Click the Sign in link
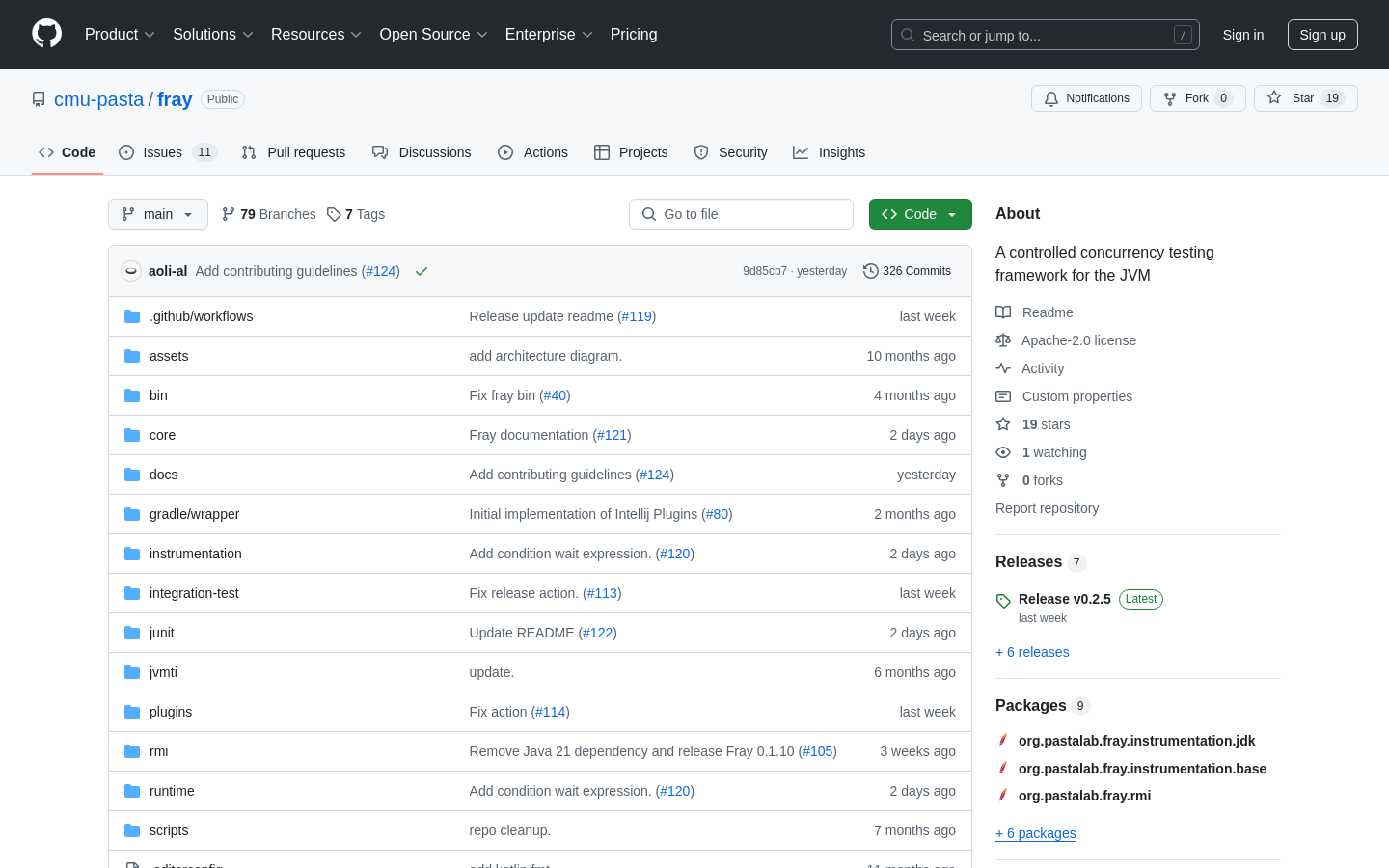The image size is (1389, 868). pyautogui.click(x=1243, y=35)
